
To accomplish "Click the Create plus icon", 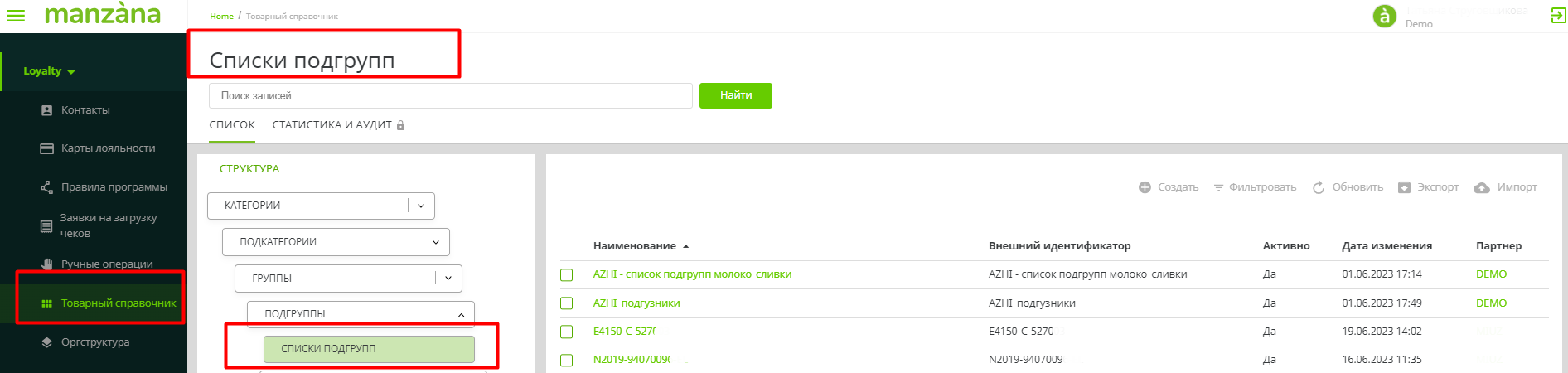I will coord(1145,187).
